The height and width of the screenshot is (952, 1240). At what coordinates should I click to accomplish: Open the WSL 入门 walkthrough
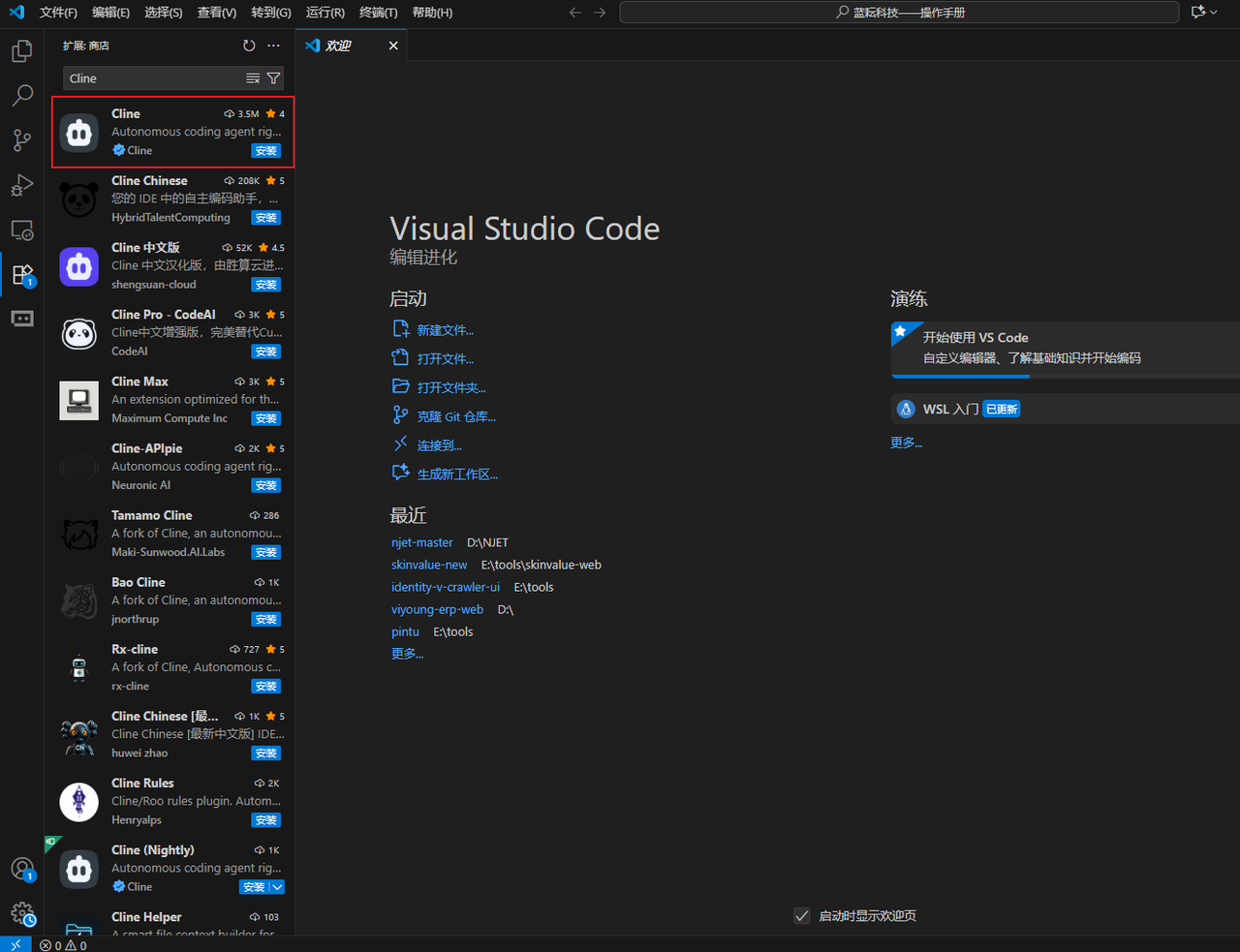click(1065, 409)
